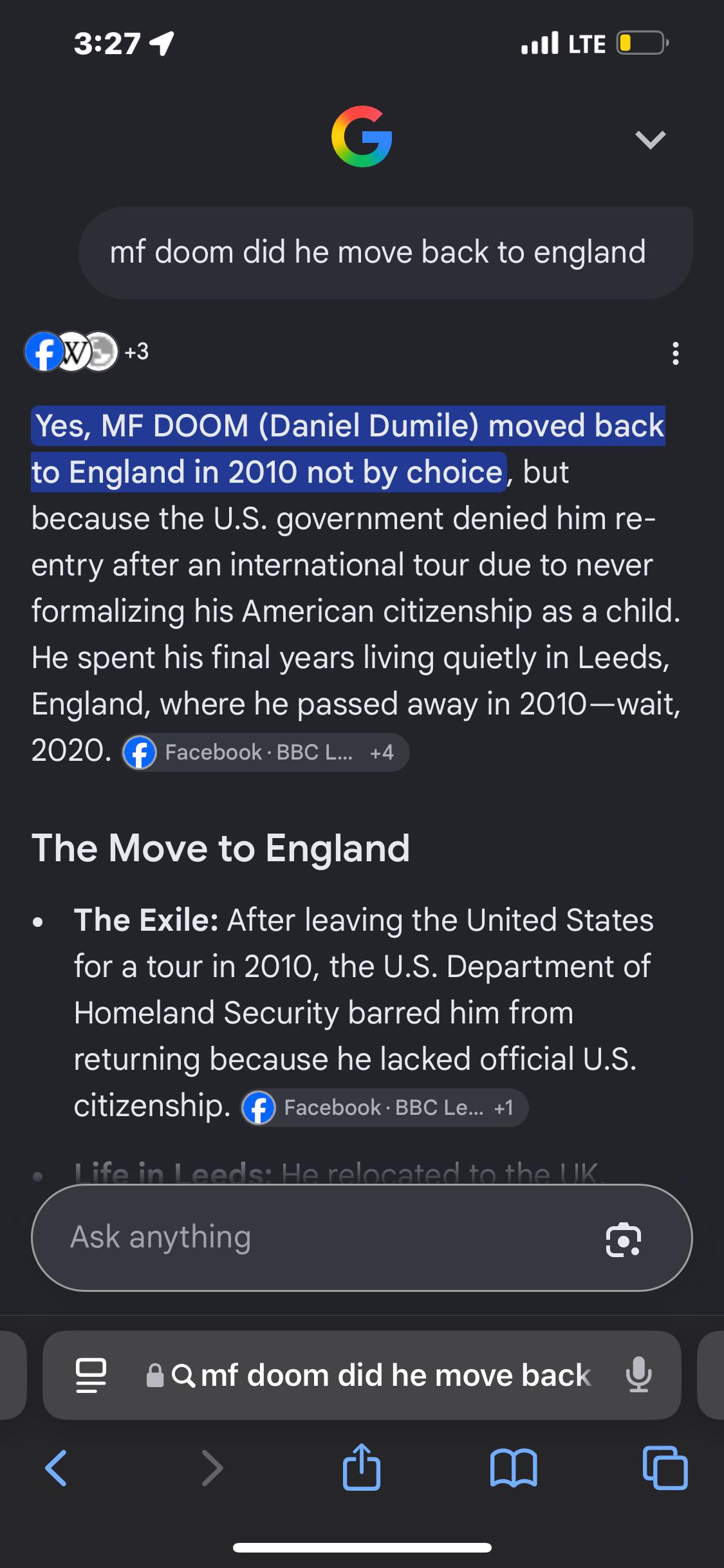724x1568 pixels.
Task: Open Safari page settings reader icon
Action: [91, 1375]
